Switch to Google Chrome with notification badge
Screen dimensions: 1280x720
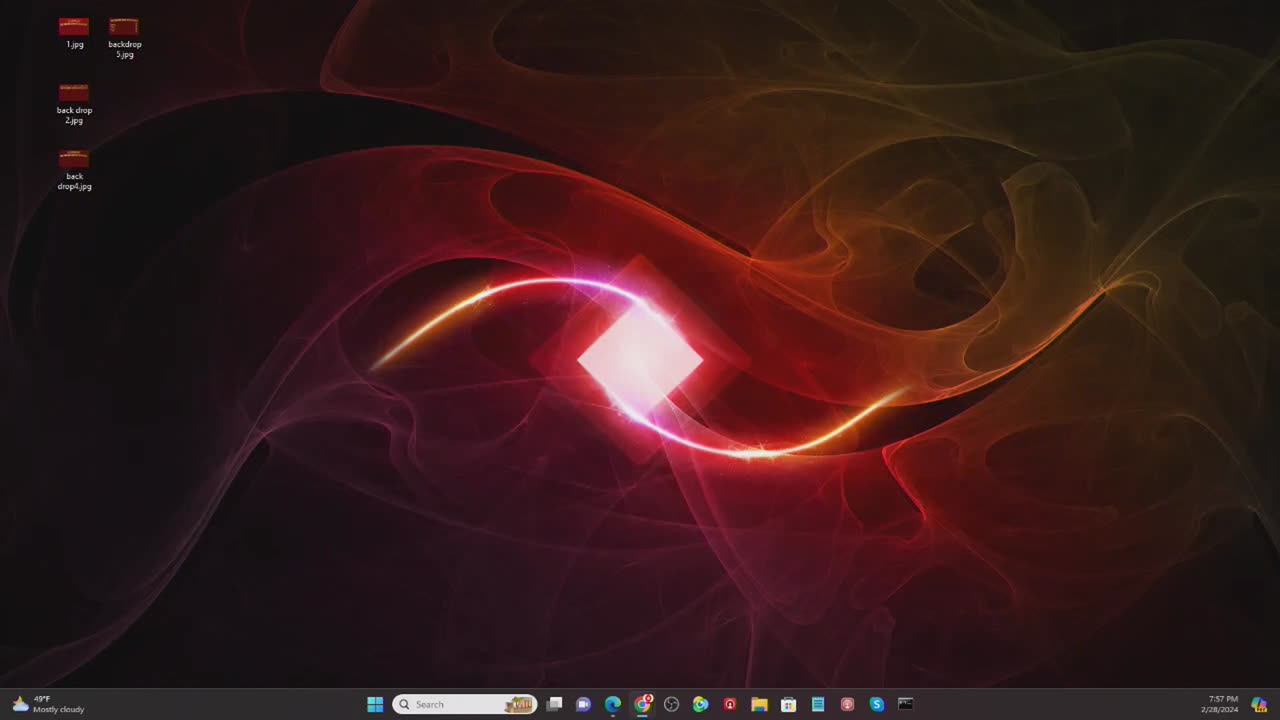pyautogui.click(x=642, y=704)
